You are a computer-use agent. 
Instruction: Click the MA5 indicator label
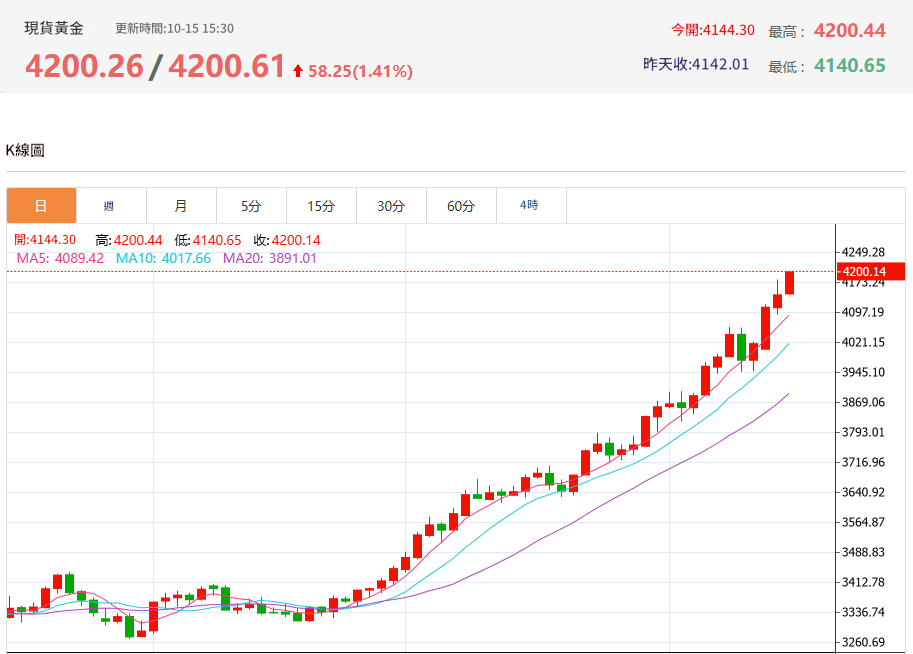60,258
